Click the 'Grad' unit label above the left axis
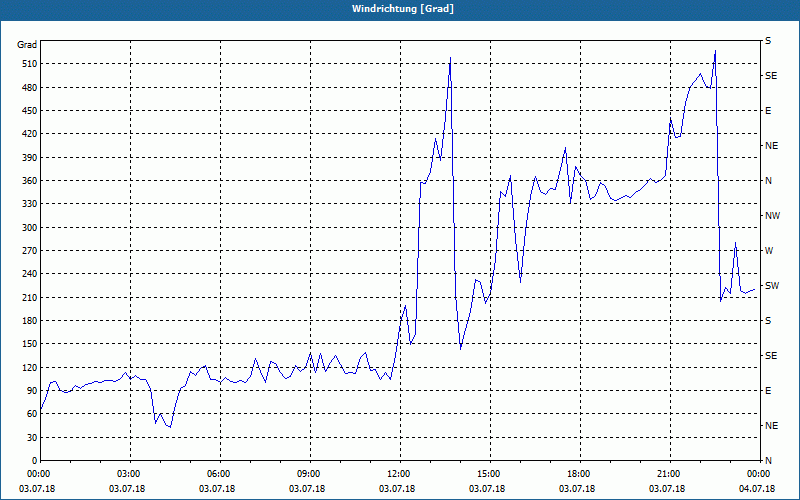 click(27, 45)
